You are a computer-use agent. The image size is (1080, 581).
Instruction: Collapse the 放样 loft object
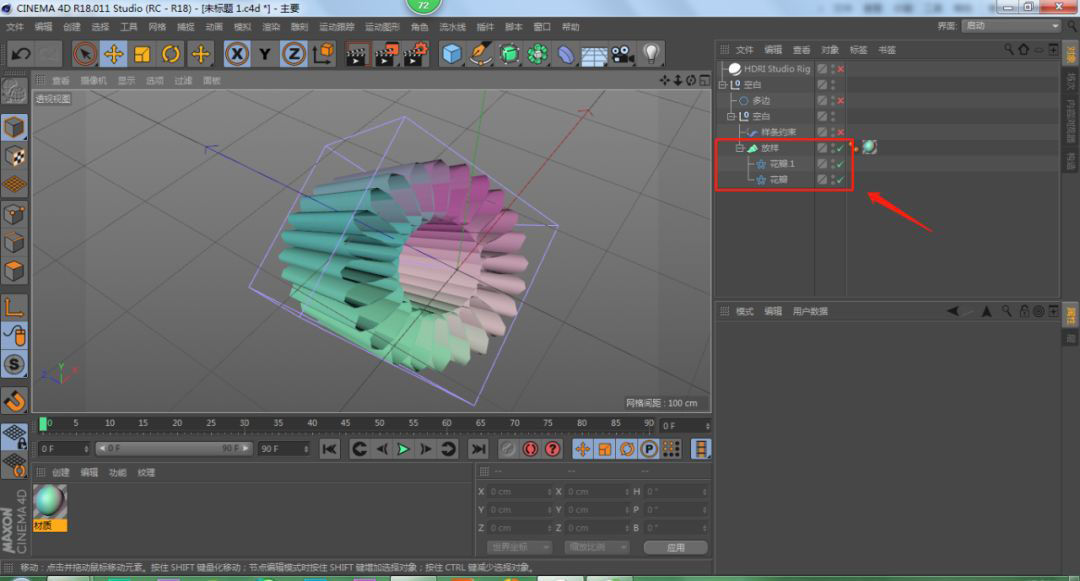point(740,148)
